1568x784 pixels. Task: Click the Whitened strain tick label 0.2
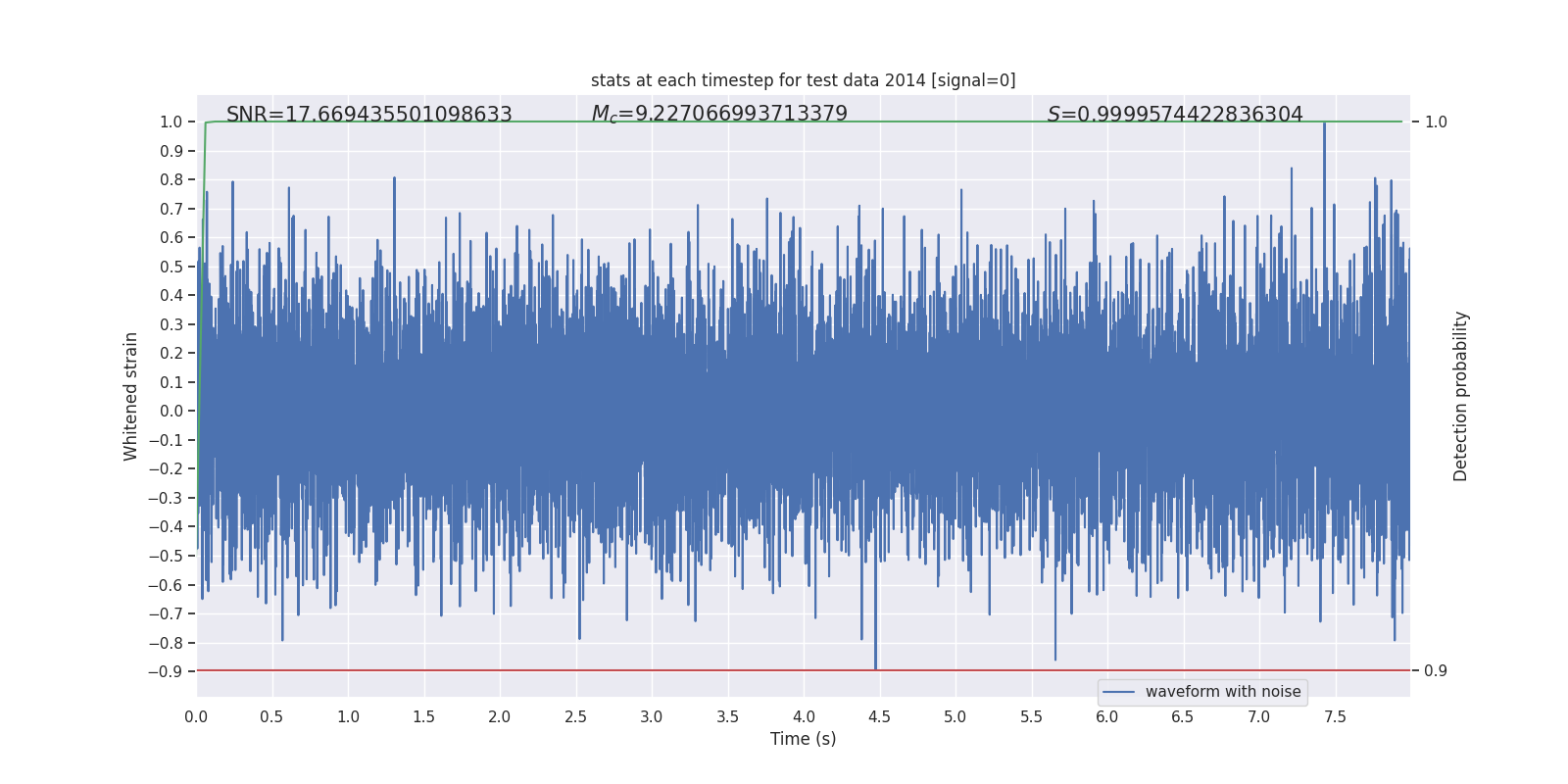(x=171, y=354)
